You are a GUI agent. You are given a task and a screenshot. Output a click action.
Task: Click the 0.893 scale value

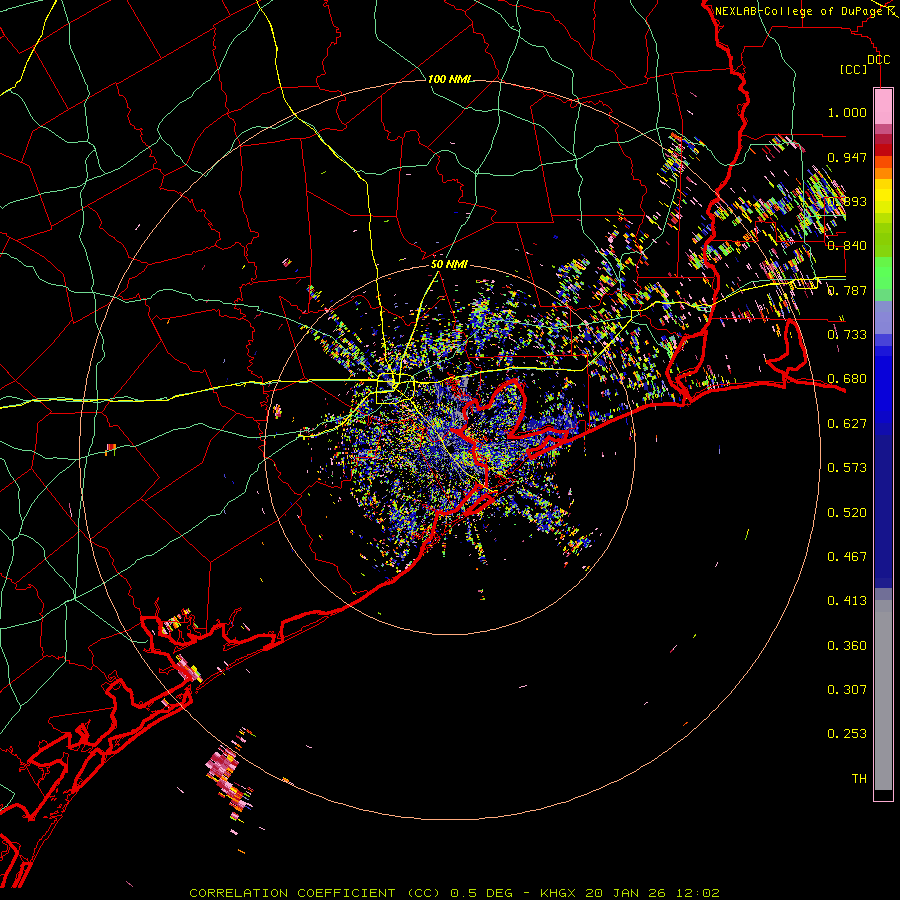(x=847, y=201)
